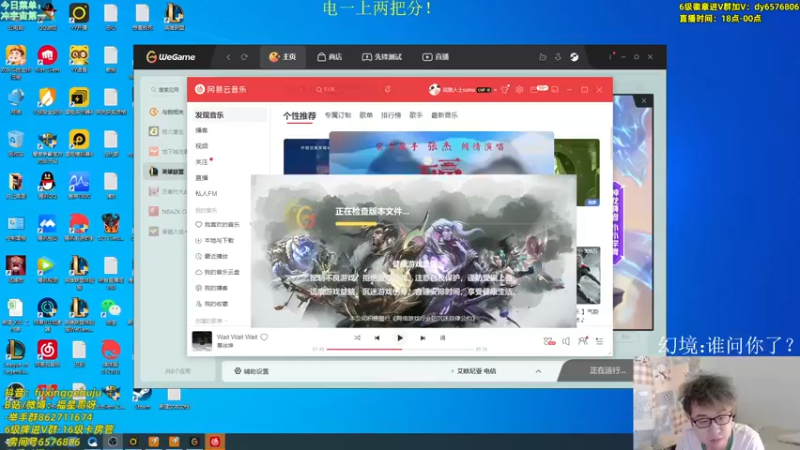This screenshot has height=450, width=800.
Task: Mute the NetEase volume speaker icon
Action: click(566, 341)
